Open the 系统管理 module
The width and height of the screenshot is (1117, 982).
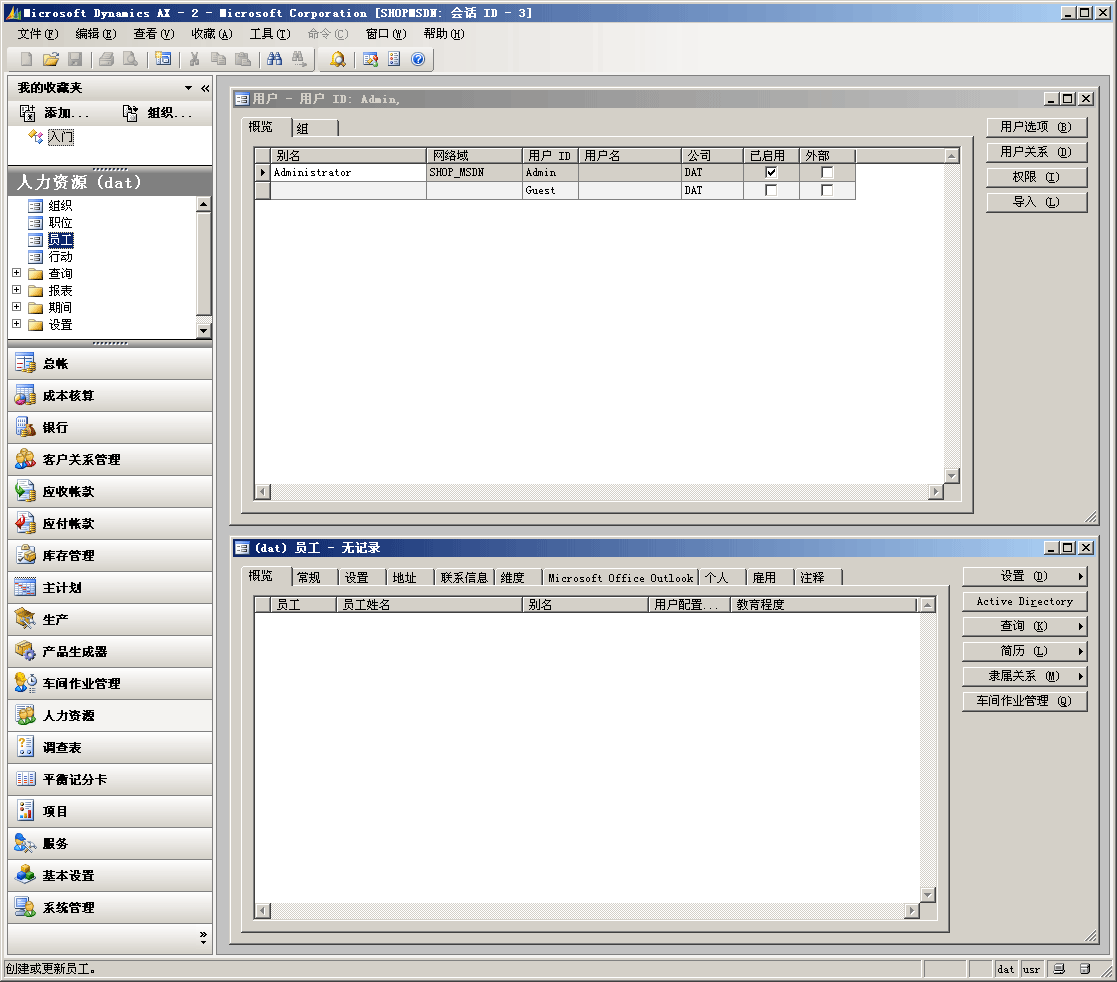110,908
